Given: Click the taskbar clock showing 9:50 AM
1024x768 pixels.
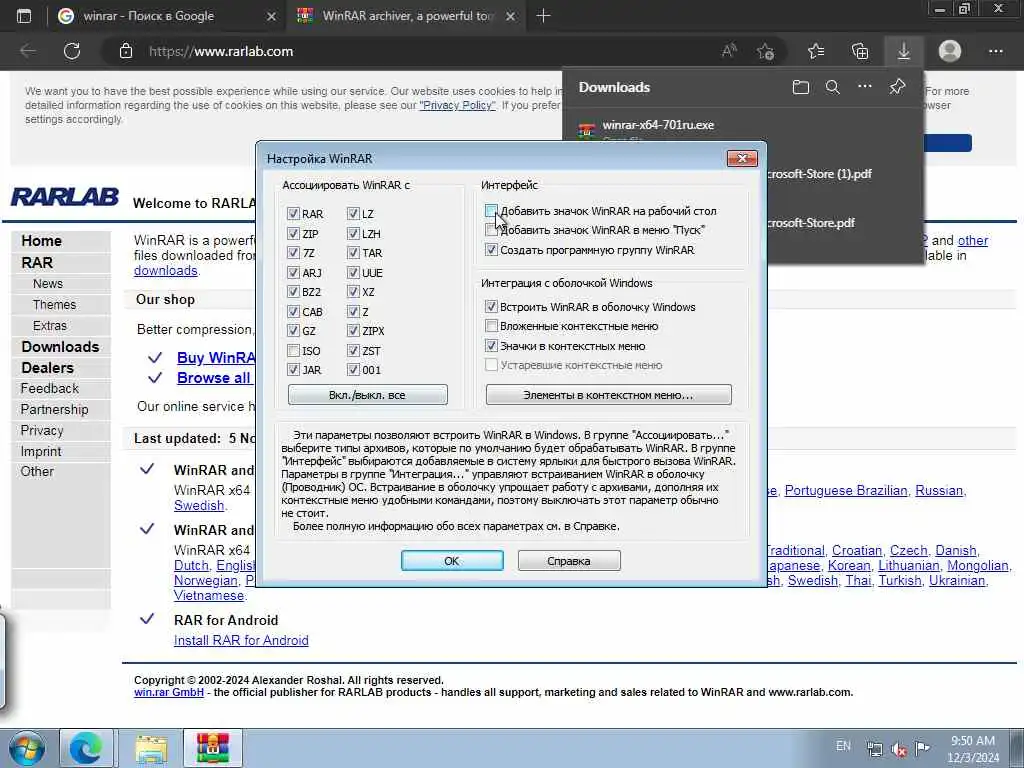Looking at the screenshot, I should click(x=972, y=749).
